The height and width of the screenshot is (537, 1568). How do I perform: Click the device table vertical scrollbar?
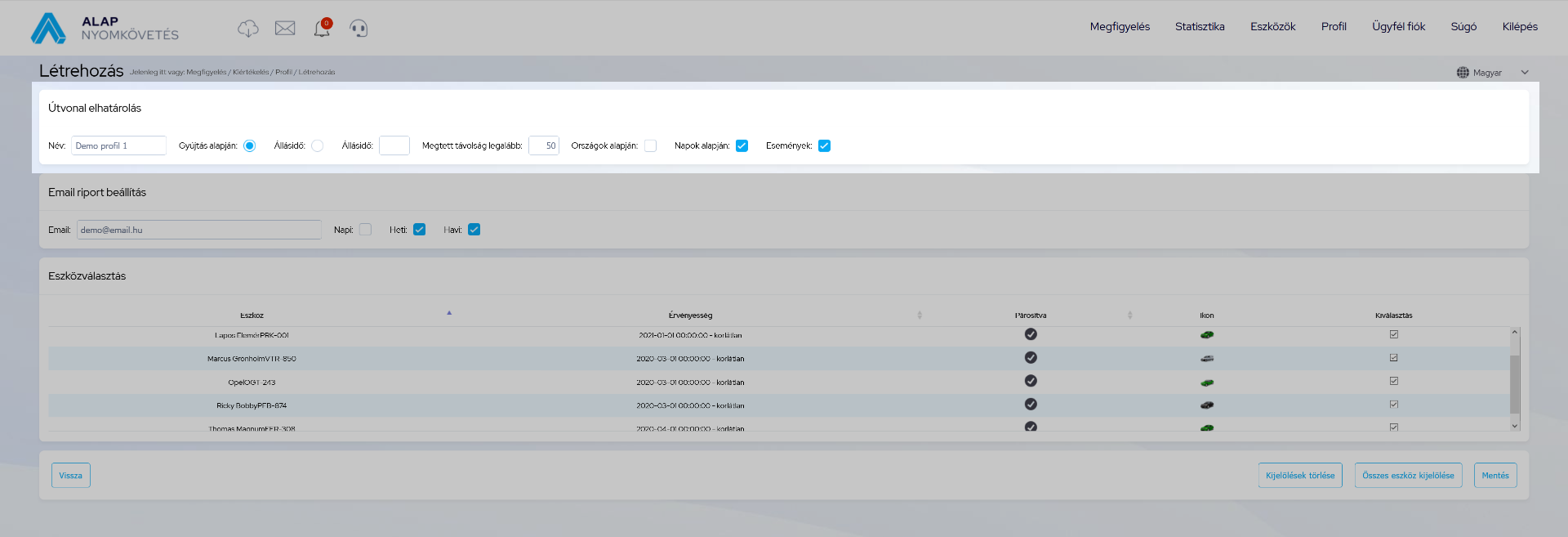(x=1514, y=384)
